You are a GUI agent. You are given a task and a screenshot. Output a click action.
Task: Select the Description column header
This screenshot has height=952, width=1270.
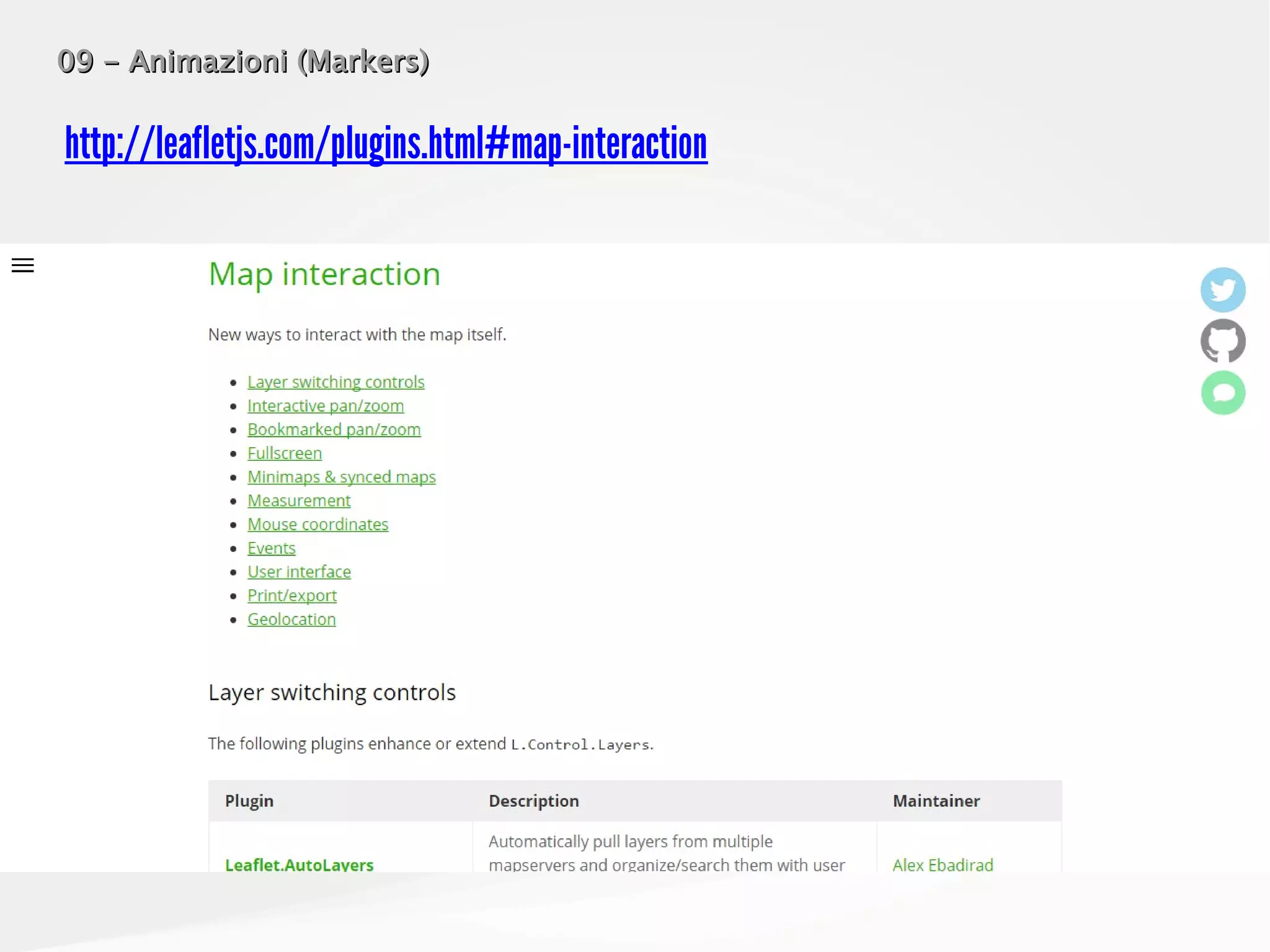pyautogui.click(x=533, y=801)
